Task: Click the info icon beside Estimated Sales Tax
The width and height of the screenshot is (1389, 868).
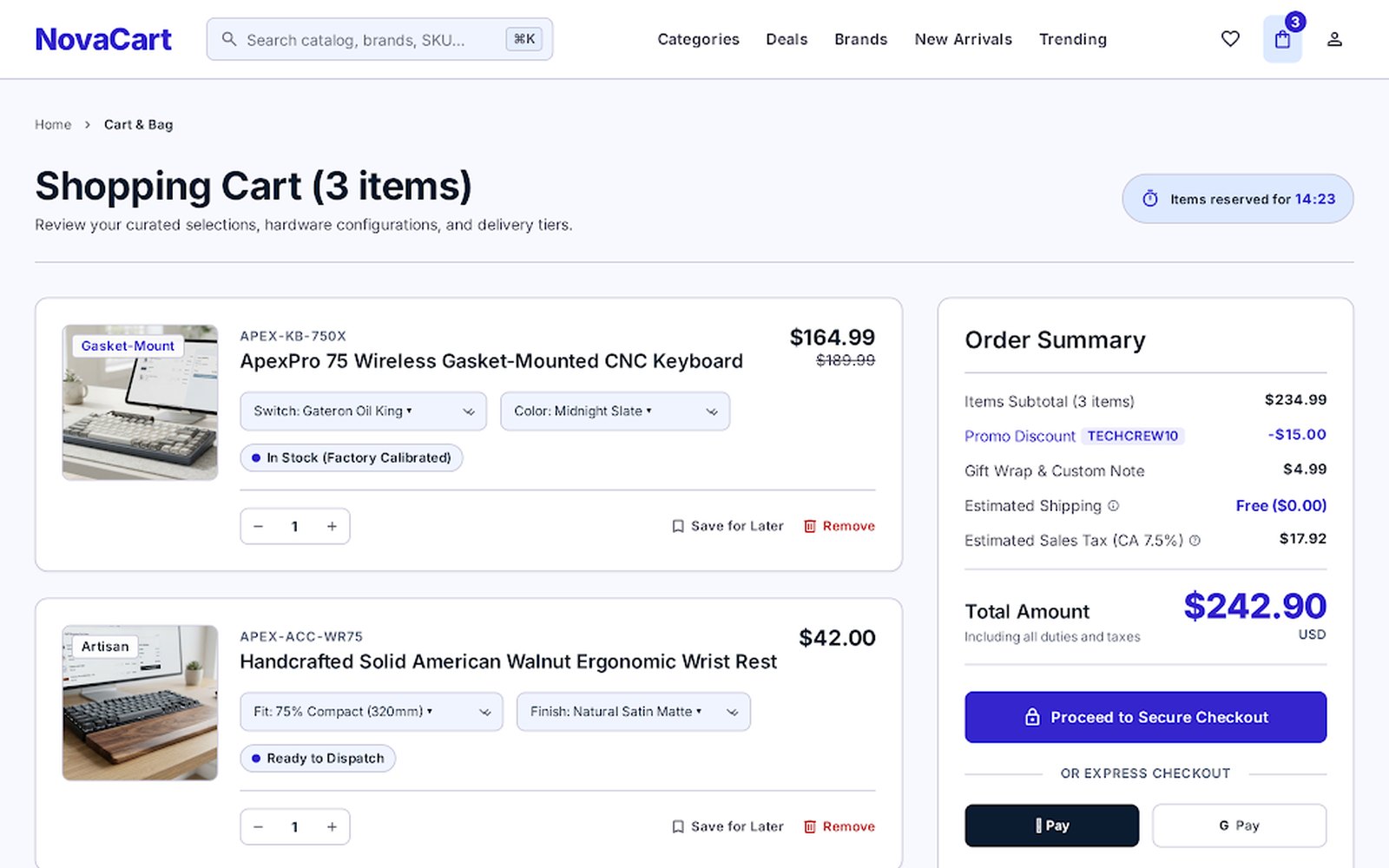Action: tap(1195, 540)
